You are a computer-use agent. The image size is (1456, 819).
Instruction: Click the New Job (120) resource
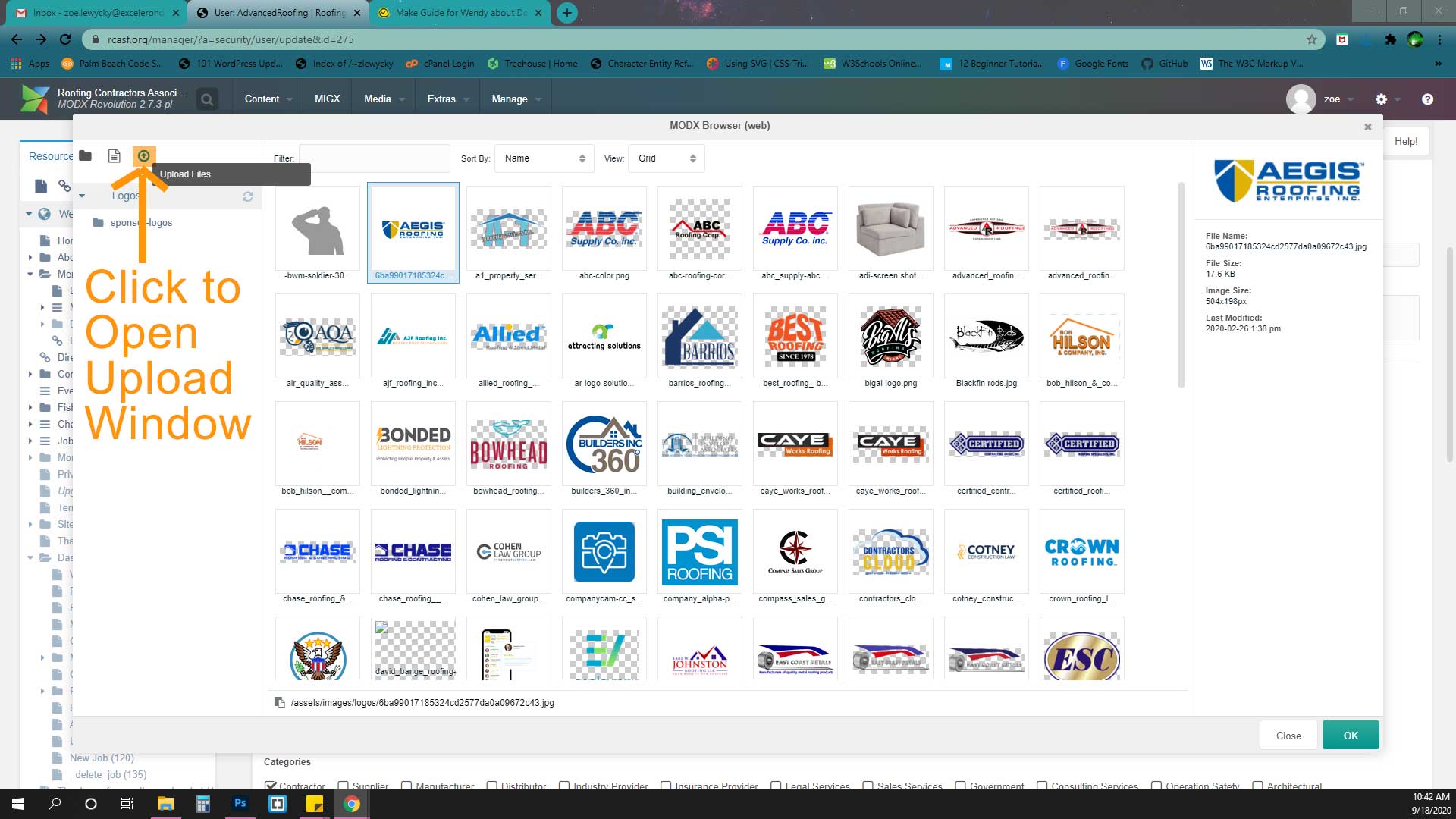(x=102, y=758)
